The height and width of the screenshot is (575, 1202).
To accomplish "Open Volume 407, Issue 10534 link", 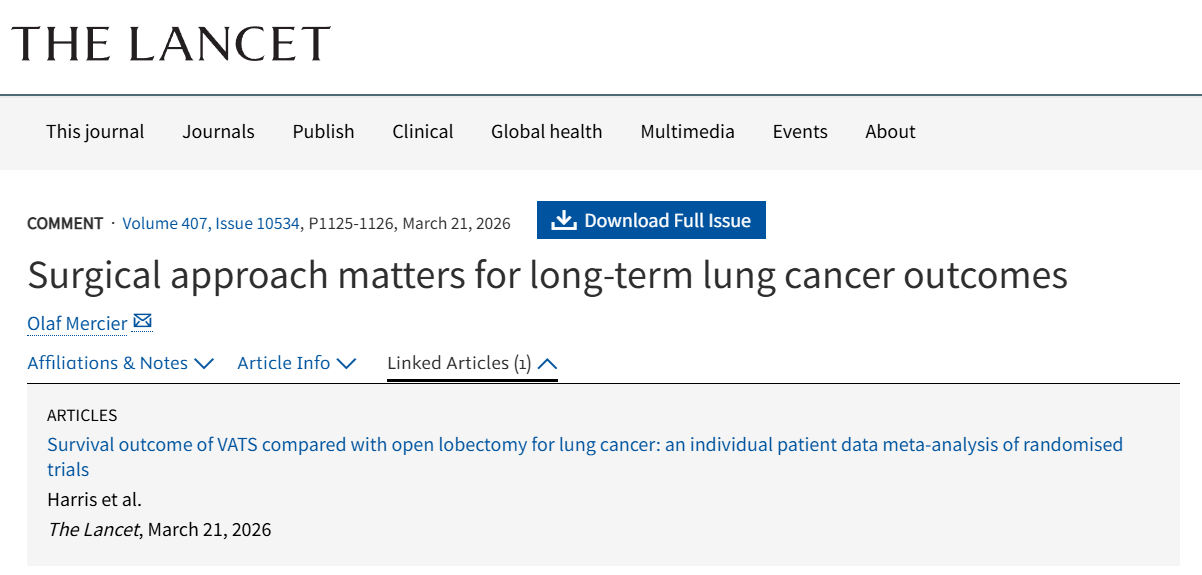I will (211, 224).
